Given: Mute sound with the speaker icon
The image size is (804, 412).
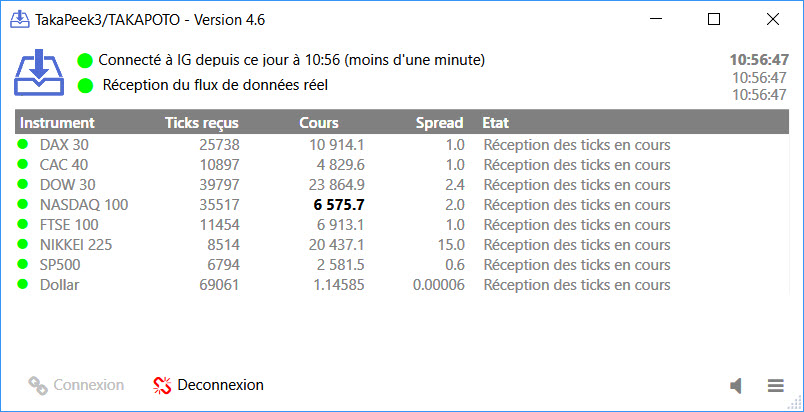Looking at the screenshot, I should click(737, 386).
